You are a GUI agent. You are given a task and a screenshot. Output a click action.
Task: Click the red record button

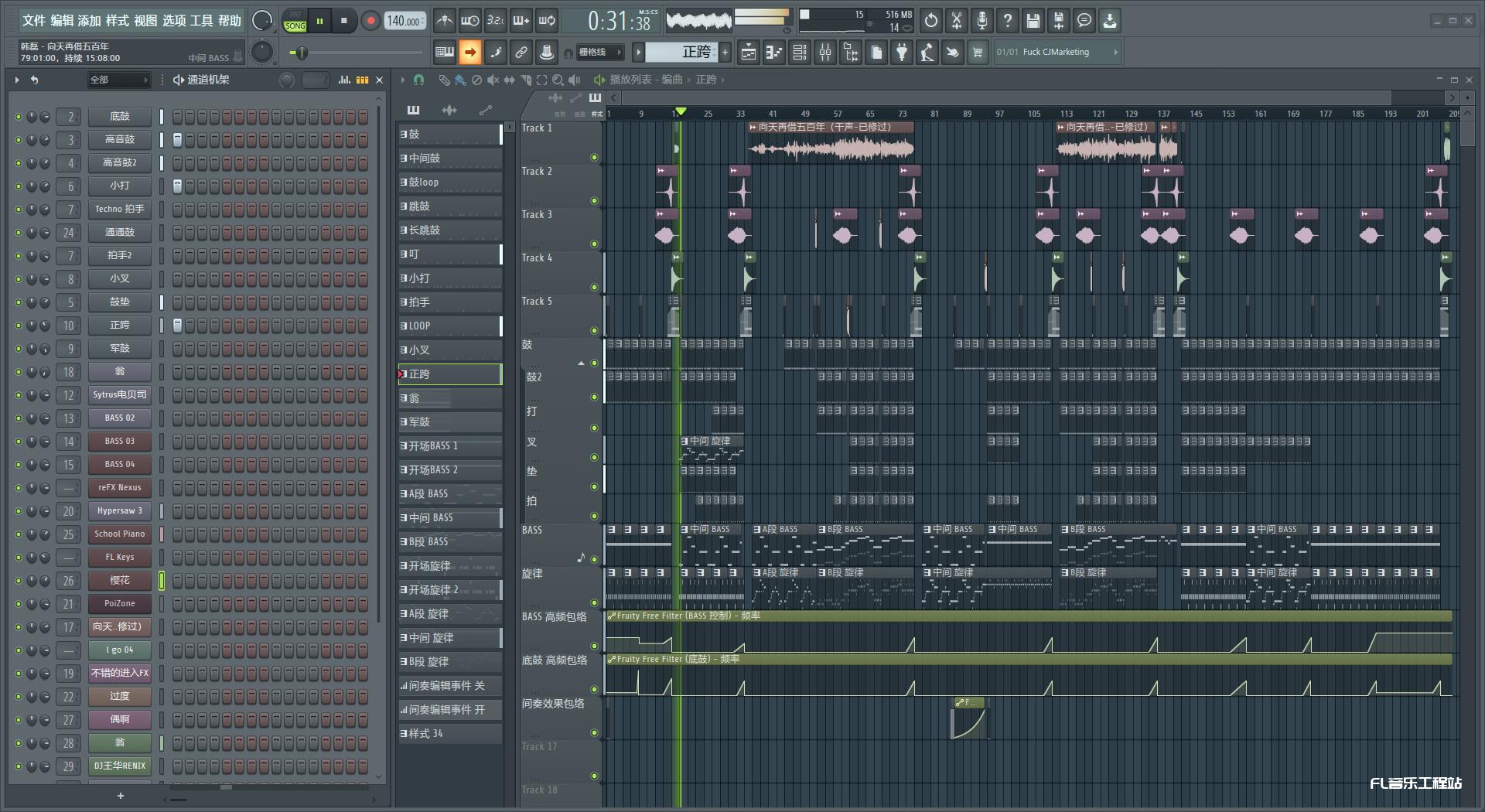370,21
